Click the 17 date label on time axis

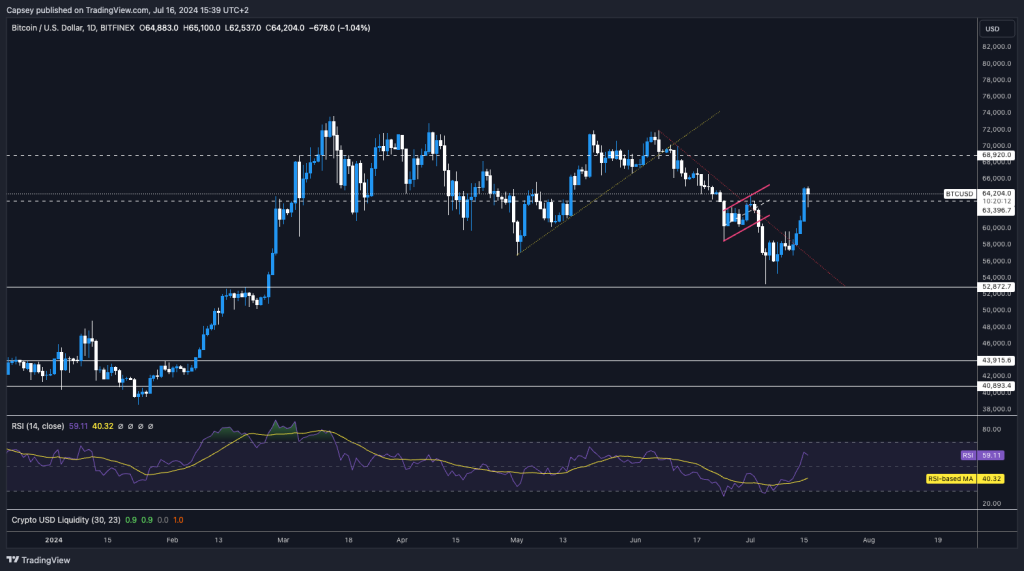click(697, 540)
